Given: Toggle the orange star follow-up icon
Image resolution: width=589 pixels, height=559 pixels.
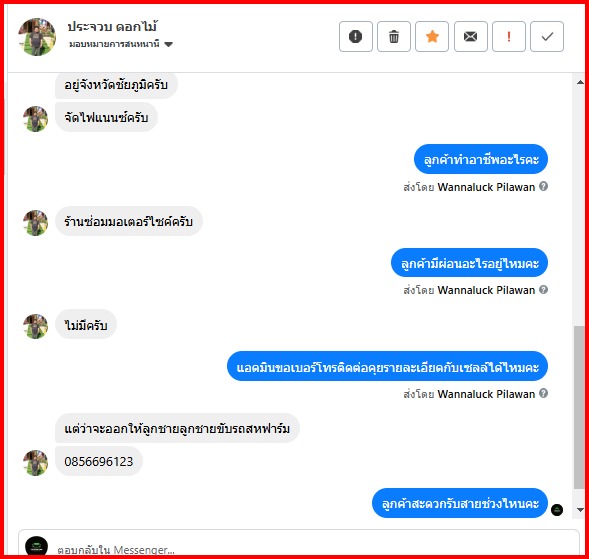Looking at the screenshot, I should point(432,36).
